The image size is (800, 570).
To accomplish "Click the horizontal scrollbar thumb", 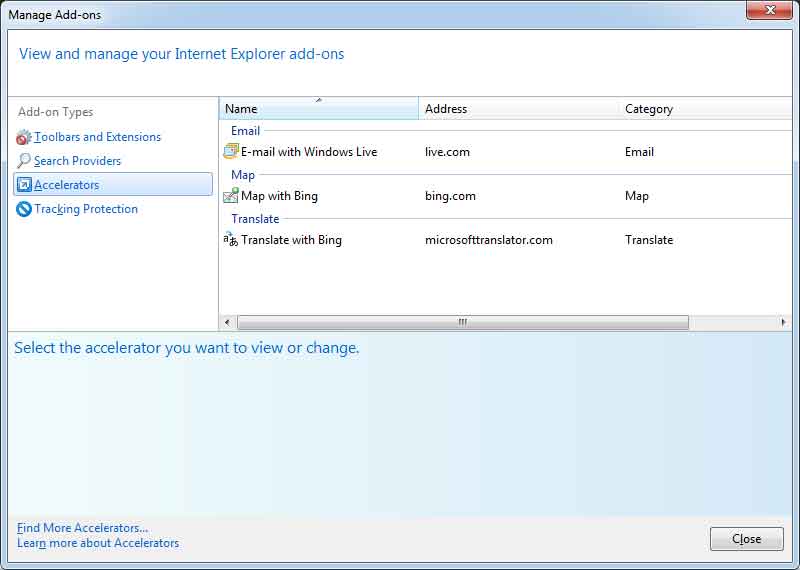I will [463, 323].
